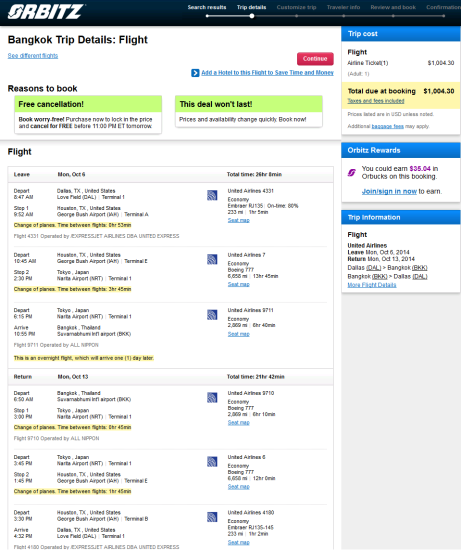The height and width of the screenshot is (550, 461).
Task: Click United logo for return flight 9710
Action: [212, 397]
